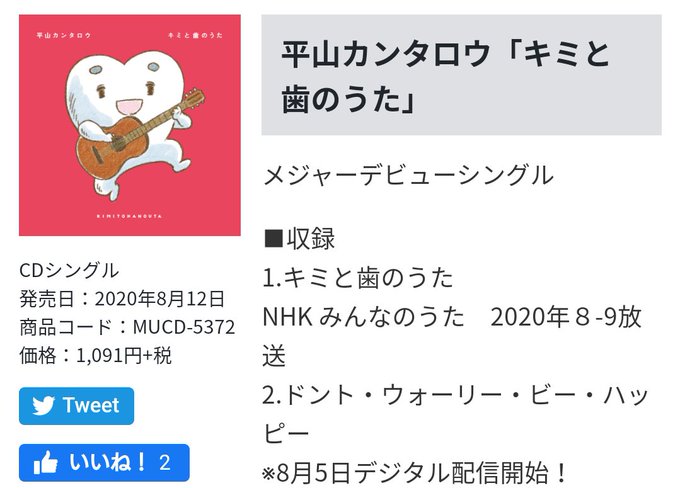Viewport: 680px width, 488px height.
Task: Click the ※8月5日デジタル配信開始！ notice
Action: coord(415,473)
